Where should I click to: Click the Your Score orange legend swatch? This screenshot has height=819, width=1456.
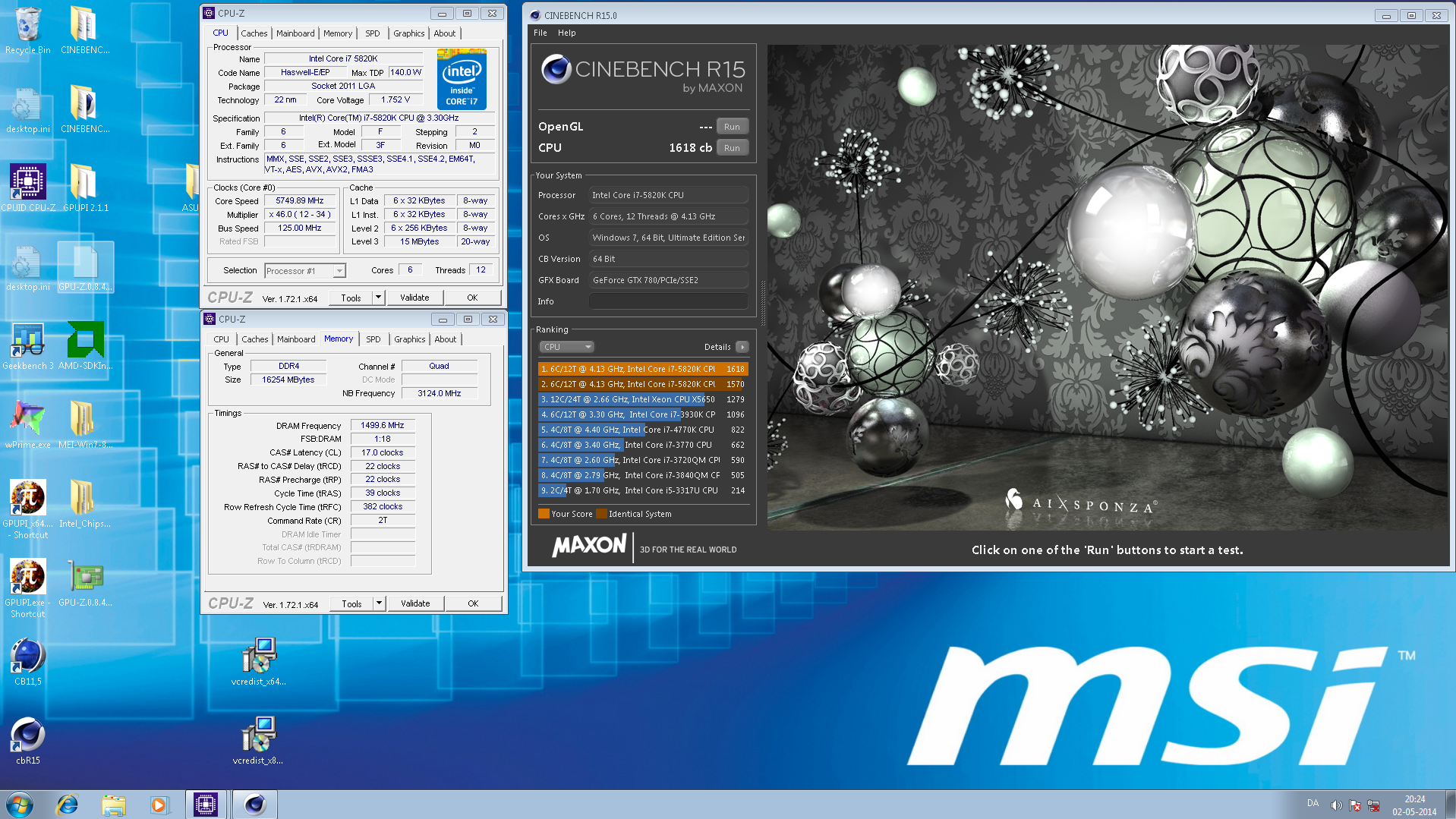click(544, 514)
